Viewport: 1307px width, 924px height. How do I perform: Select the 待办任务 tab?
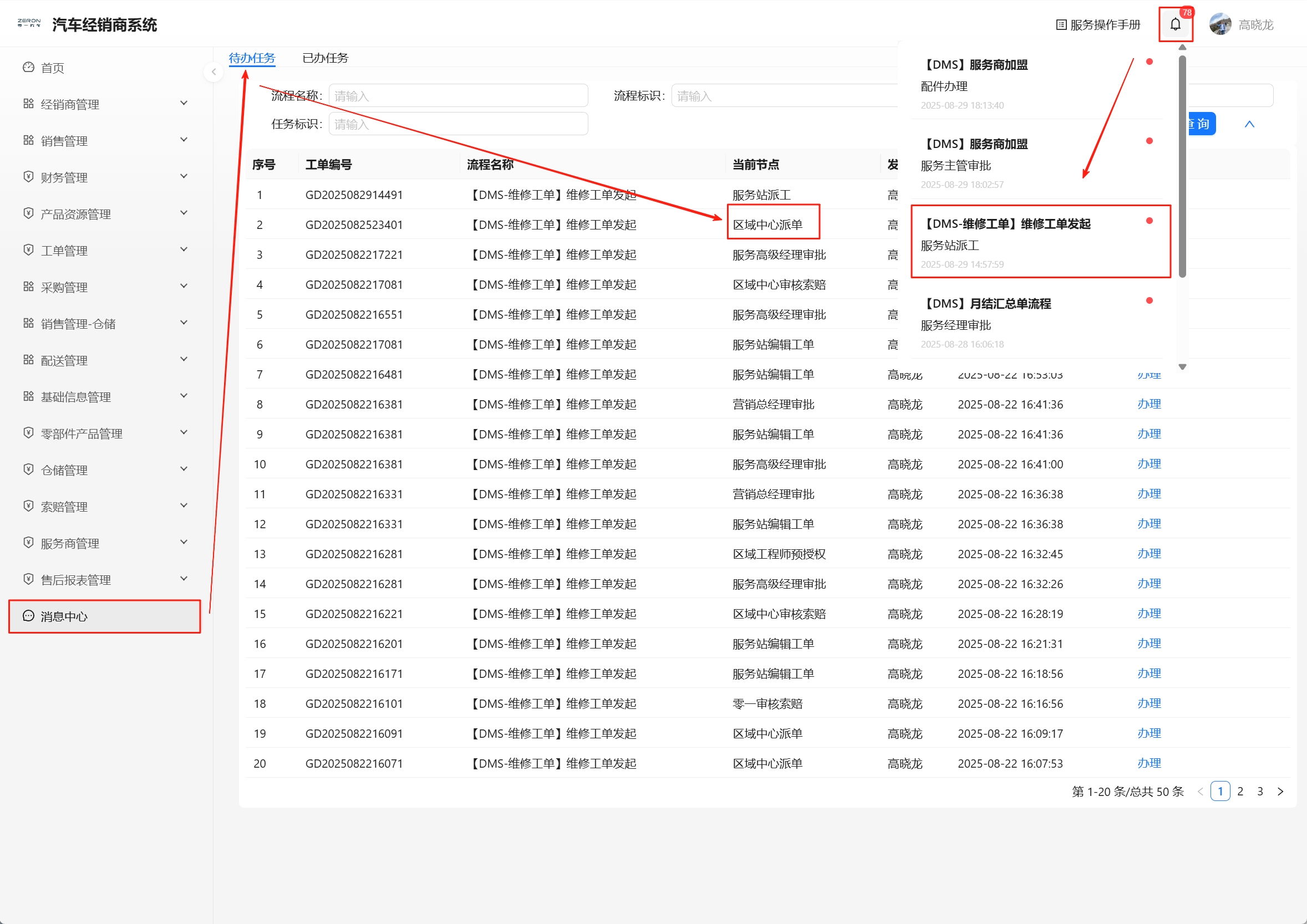[x=252, y=58]
